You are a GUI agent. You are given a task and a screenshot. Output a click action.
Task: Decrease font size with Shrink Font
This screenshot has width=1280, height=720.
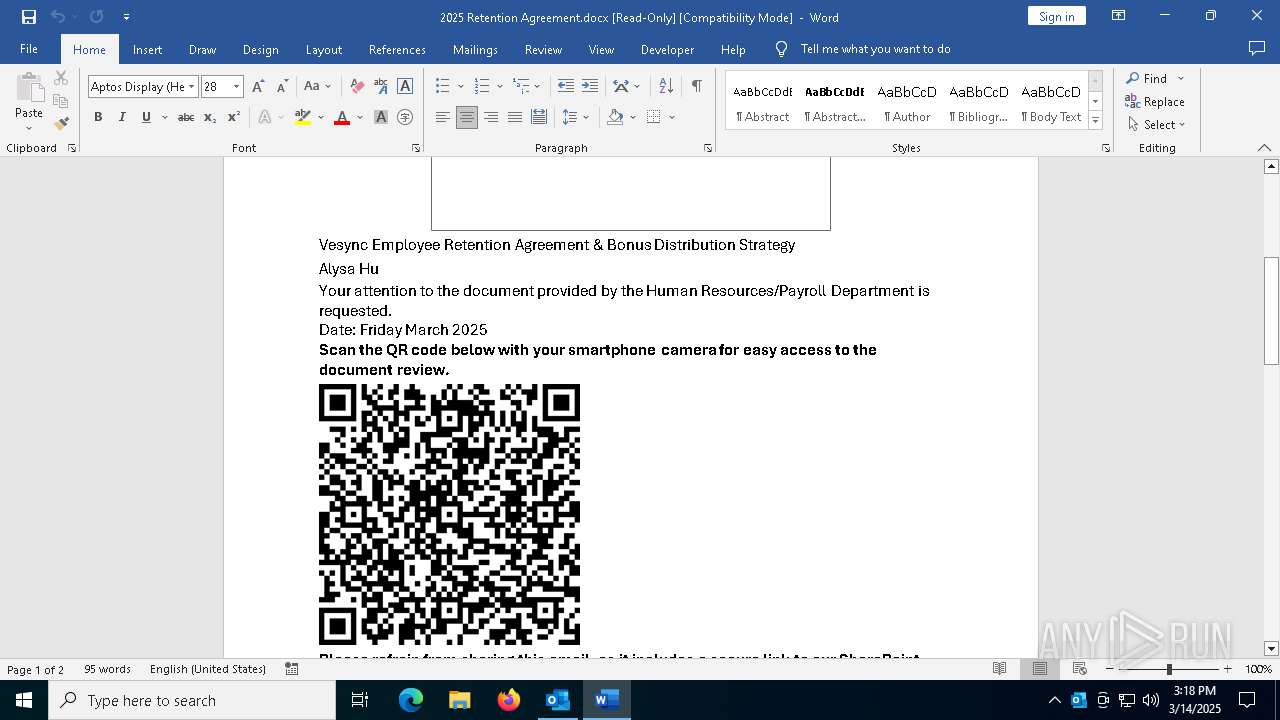click(282, 87)
